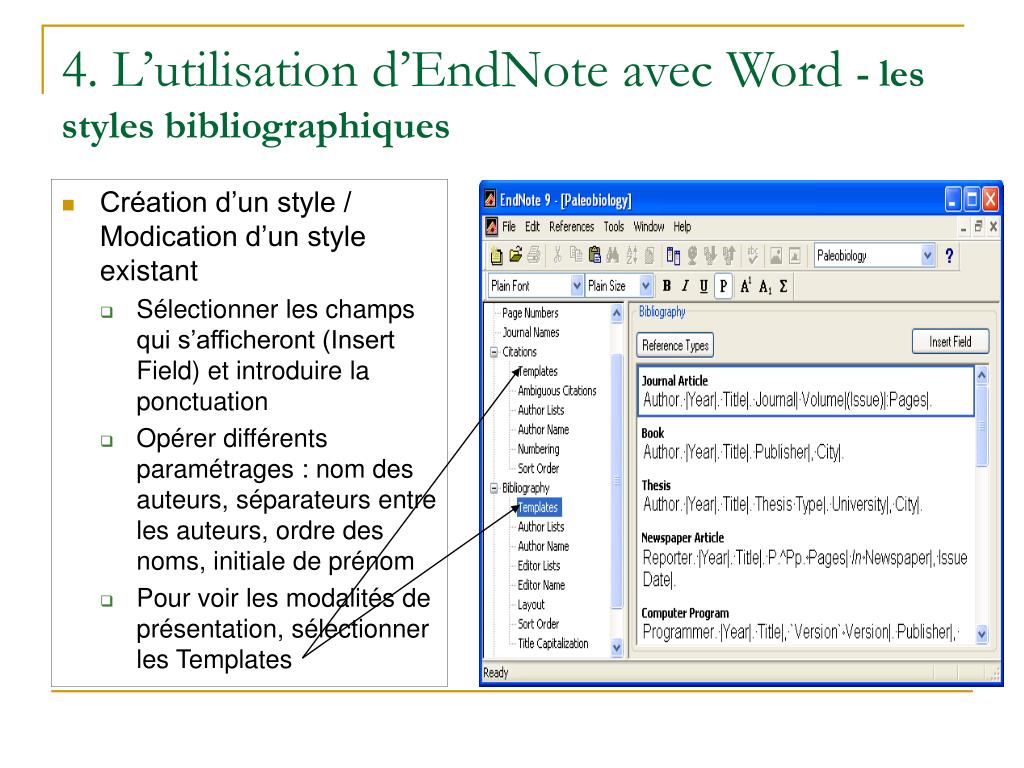1024x768 pixels.
Task: Select Editor Lists in the tree
Action: point(539,566)
